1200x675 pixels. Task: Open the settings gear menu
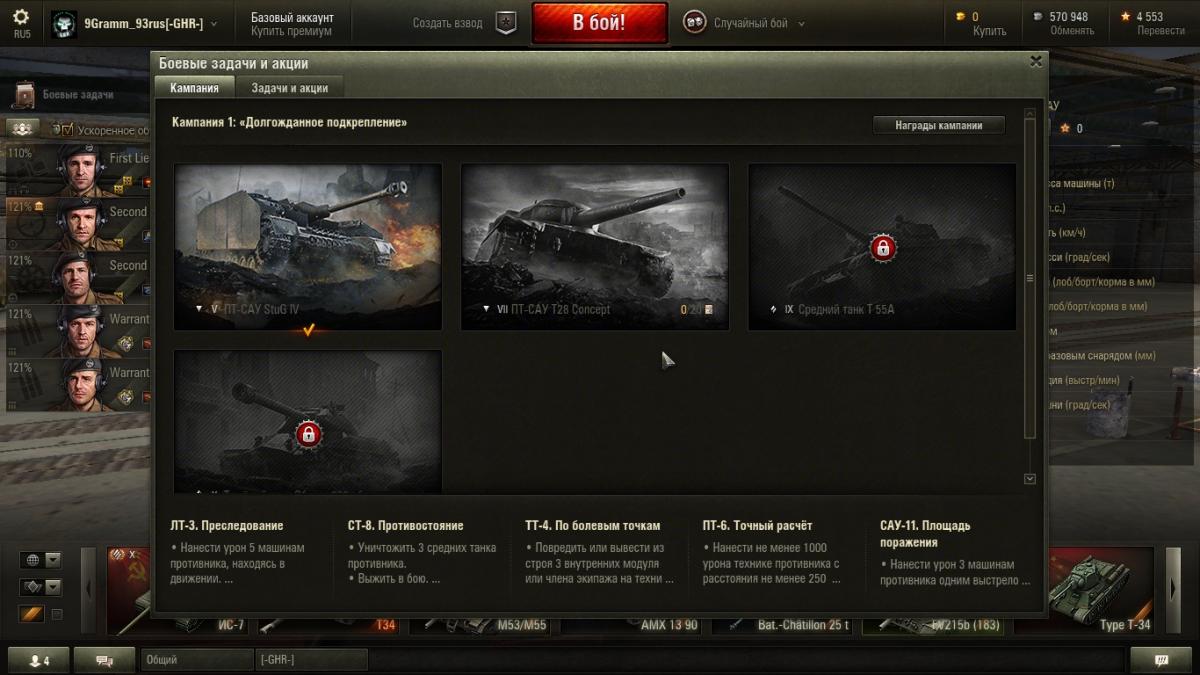[21, 17]
